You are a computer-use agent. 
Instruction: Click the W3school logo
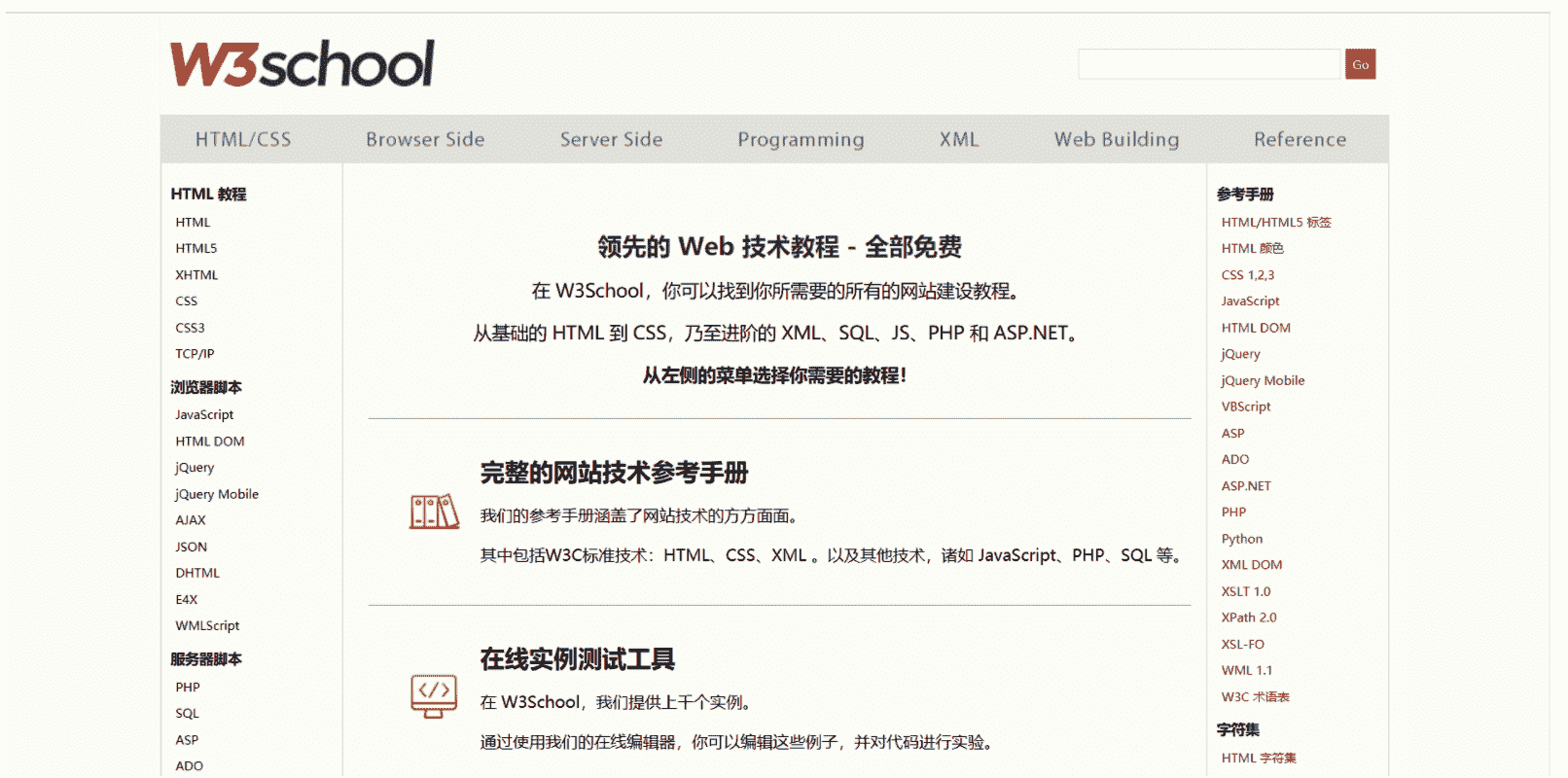302,64
